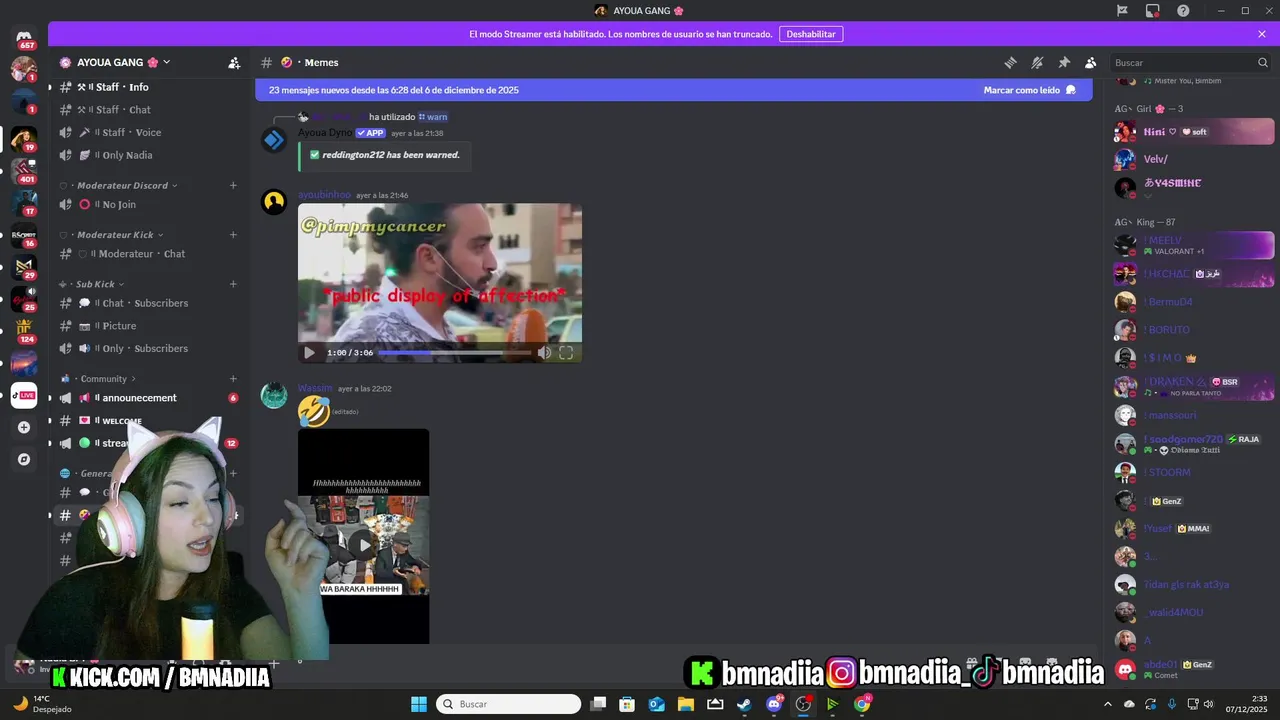Open the TikTok LIVE server icon
Screen dimensions: 1280x720
point(24,395)
